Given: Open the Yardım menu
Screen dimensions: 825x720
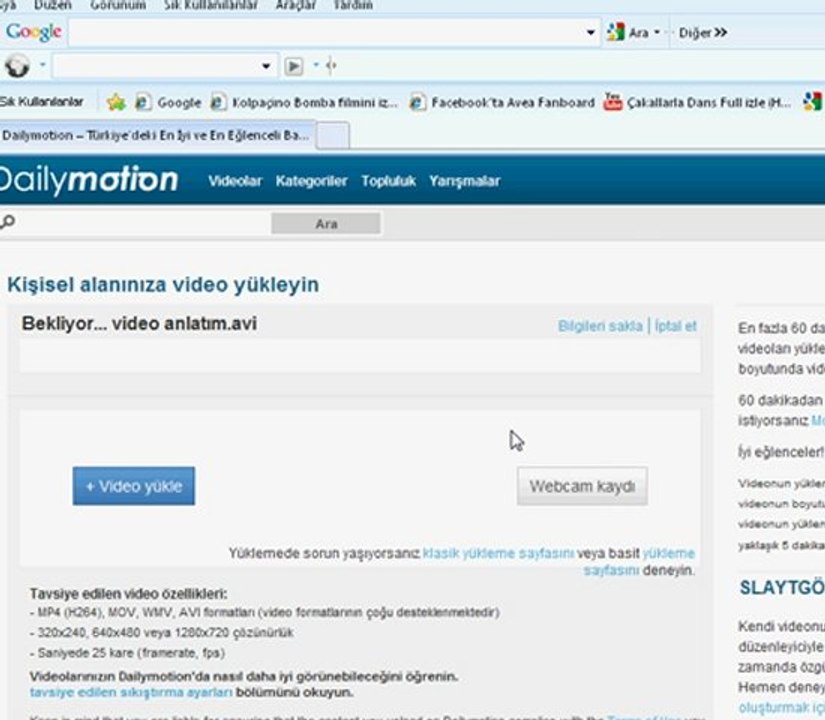Looking at the screenshot, I should click(353, 5).
